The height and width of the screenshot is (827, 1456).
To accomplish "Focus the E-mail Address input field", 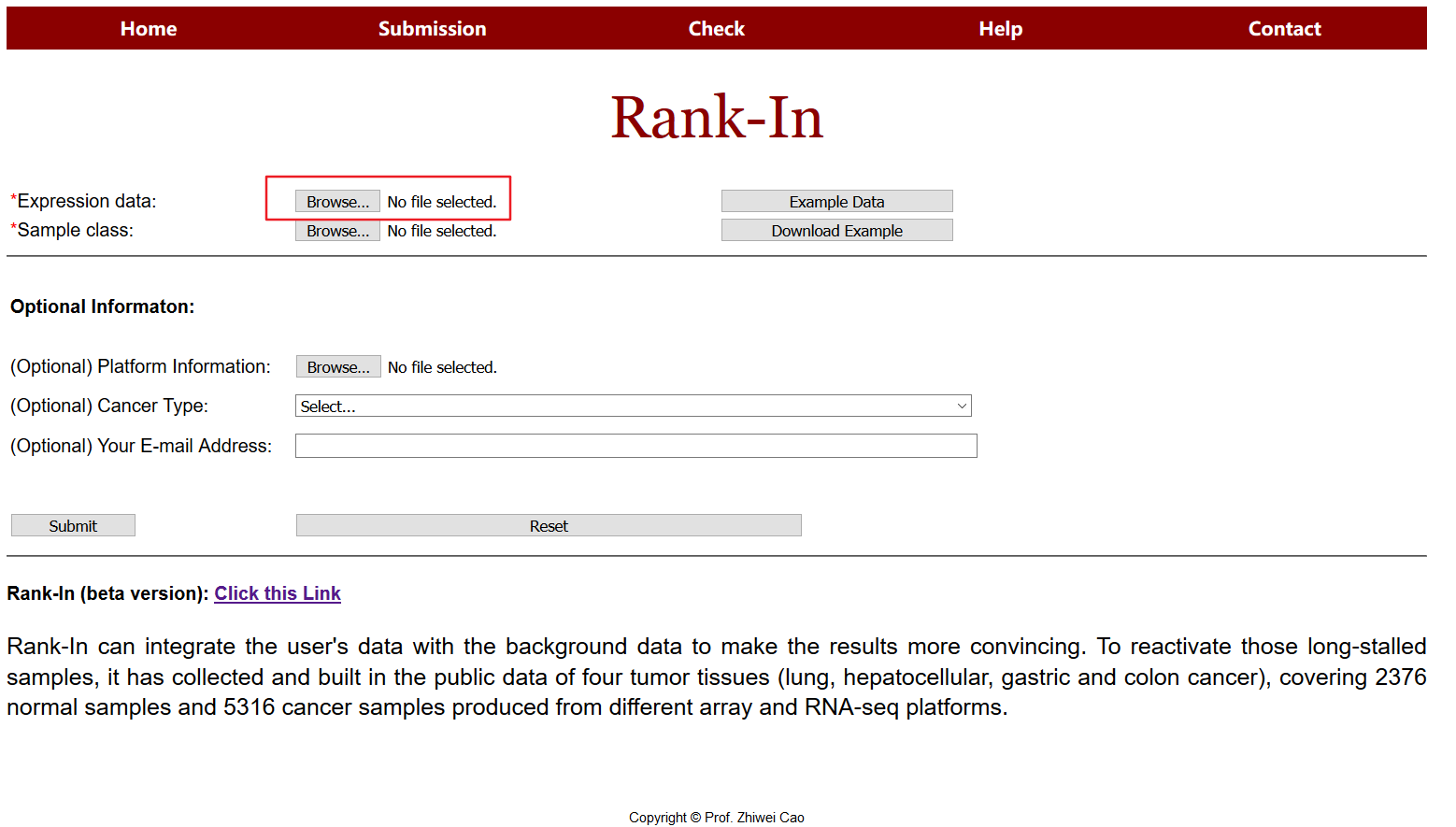I will [x=635, y=446].
